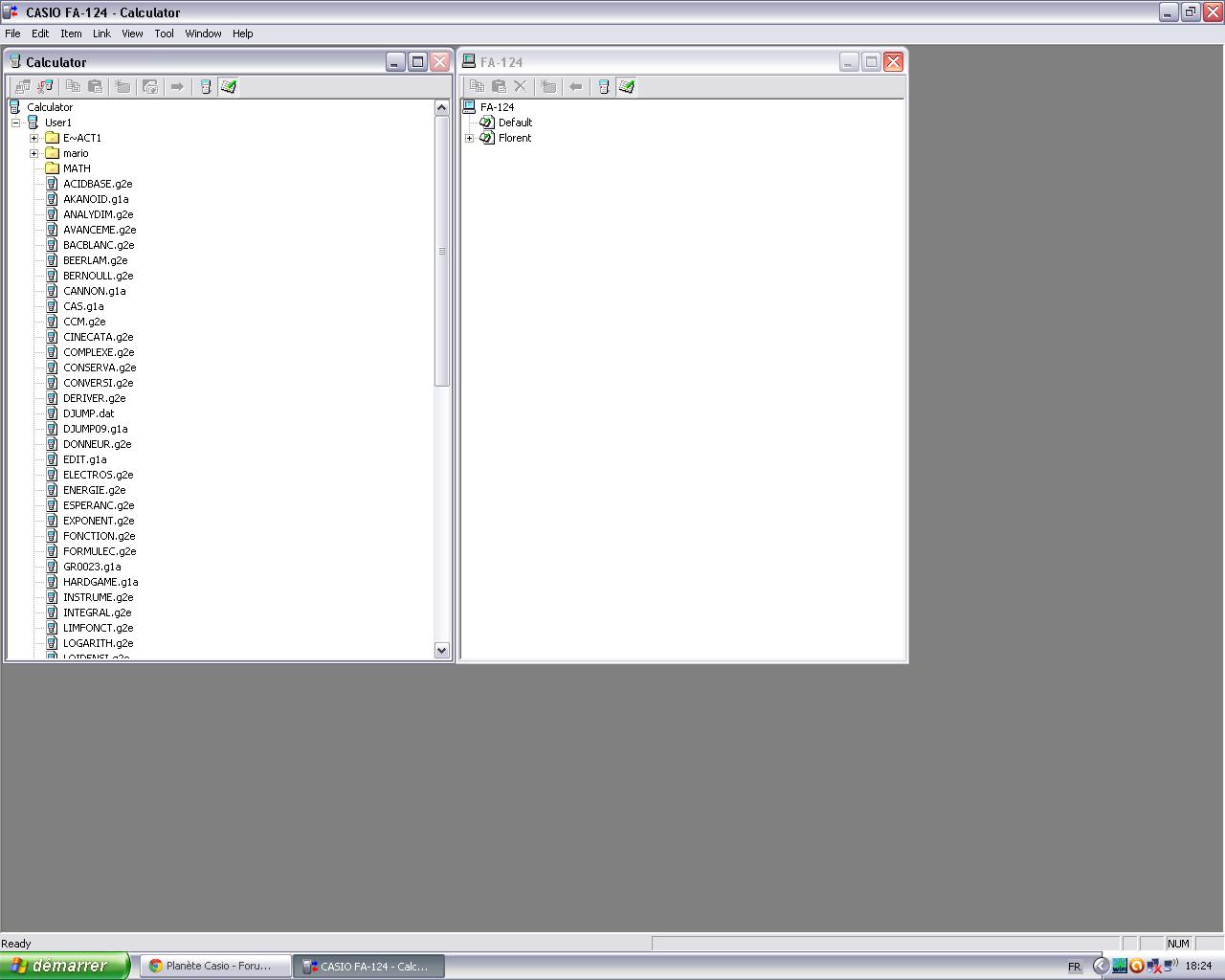Open the Item menu
The height and width of the screenshot is (980, 1225).
click(x=71, y=33)
